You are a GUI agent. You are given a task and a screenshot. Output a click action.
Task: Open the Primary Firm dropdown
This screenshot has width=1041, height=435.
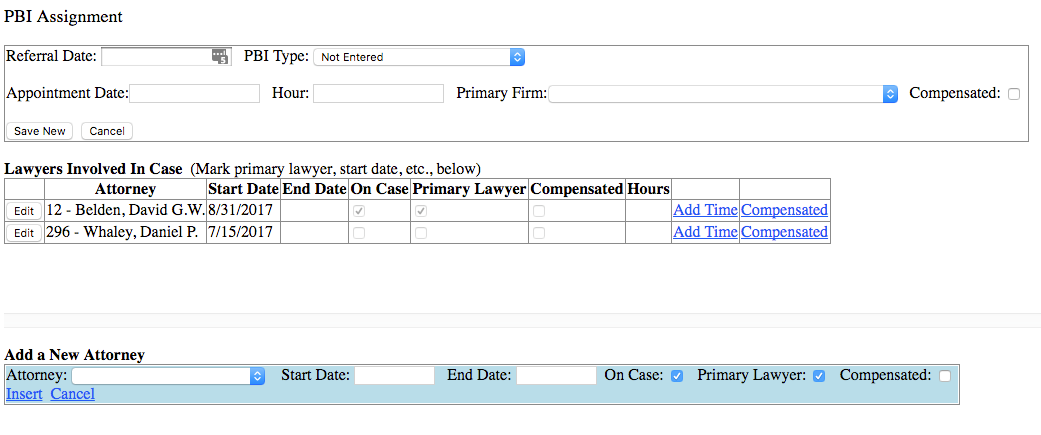[723, 93]
